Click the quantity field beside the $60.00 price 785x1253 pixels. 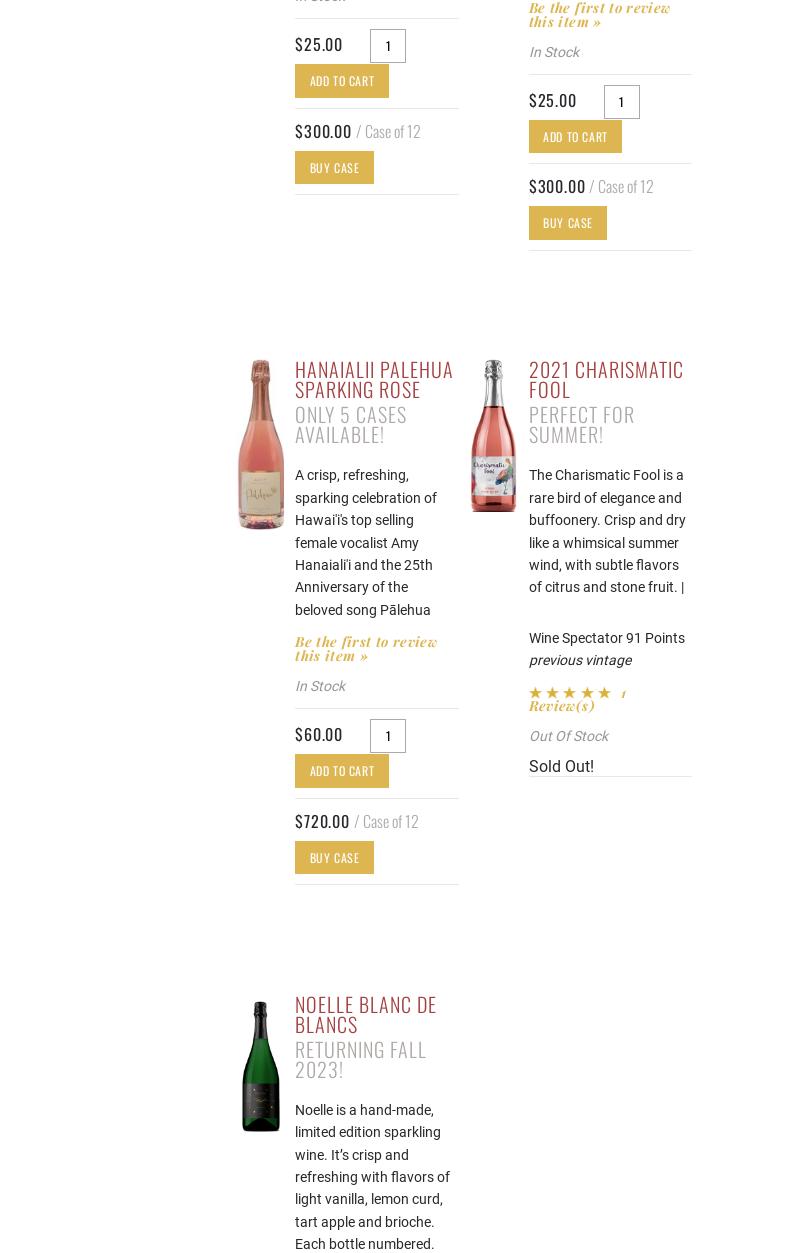[x=388, y=736]
